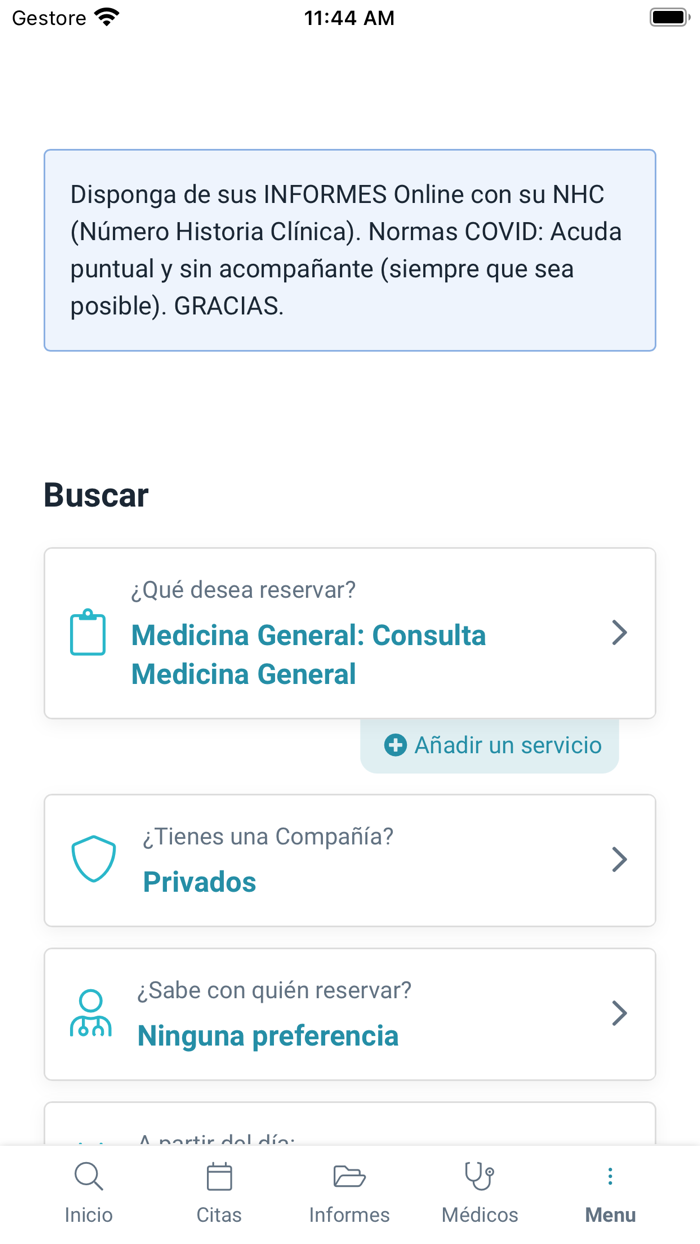The image size is (700, 1244).
Task: Tap the Médicos stethoscope icon
Action: pyautogui.click(x=479, y=1176)
